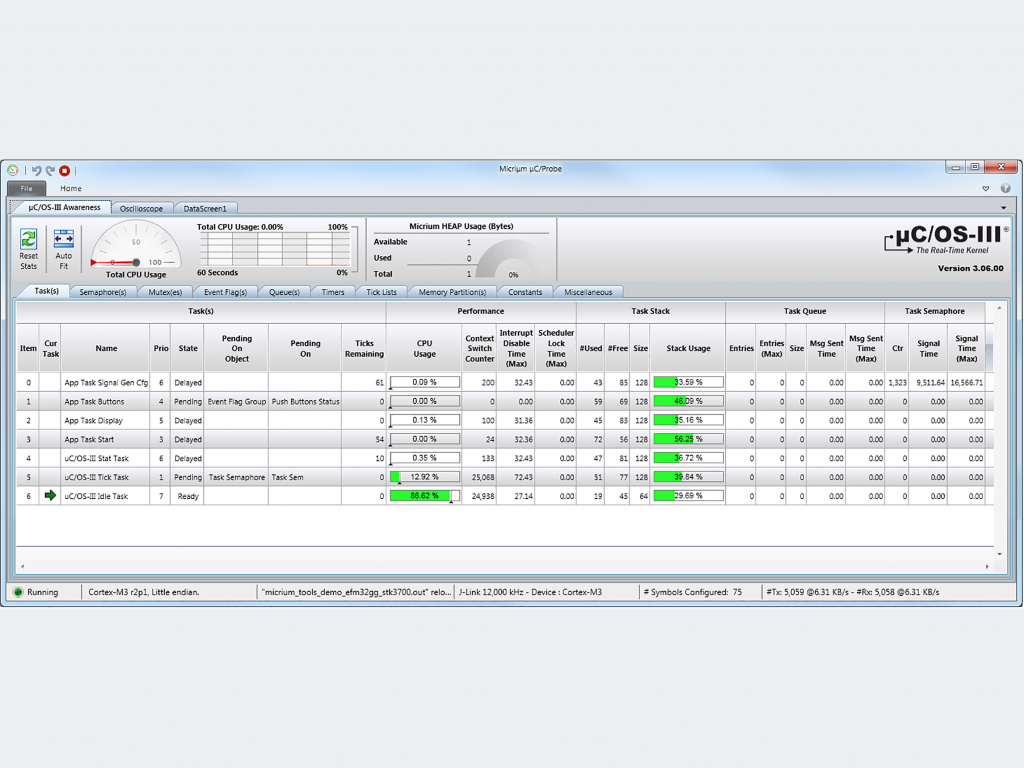Click the Context Switch Counter column header

[479, 348]
